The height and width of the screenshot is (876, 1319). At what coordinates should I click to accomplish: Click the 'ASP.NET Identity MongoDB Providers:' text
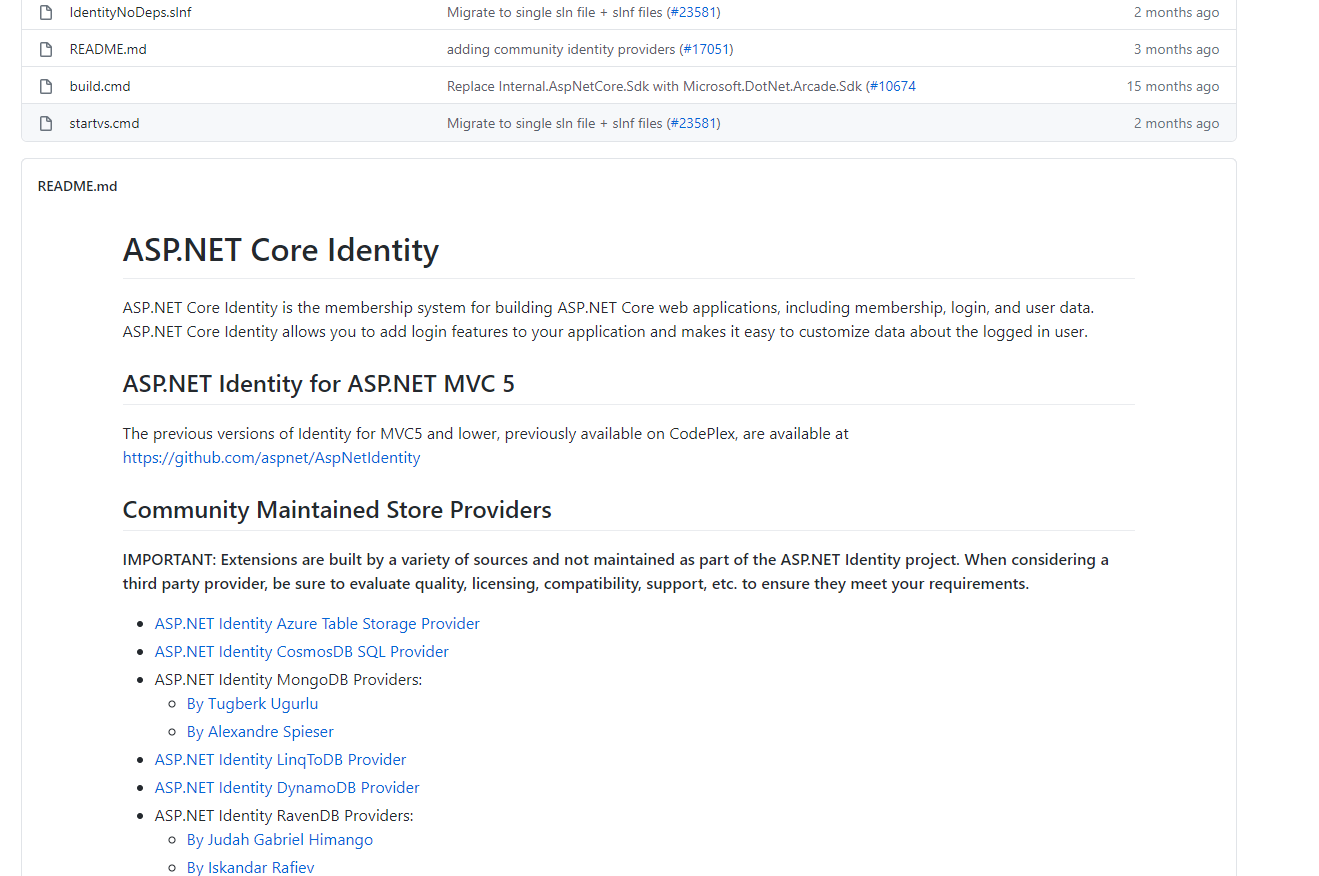(x=288, y=680)
